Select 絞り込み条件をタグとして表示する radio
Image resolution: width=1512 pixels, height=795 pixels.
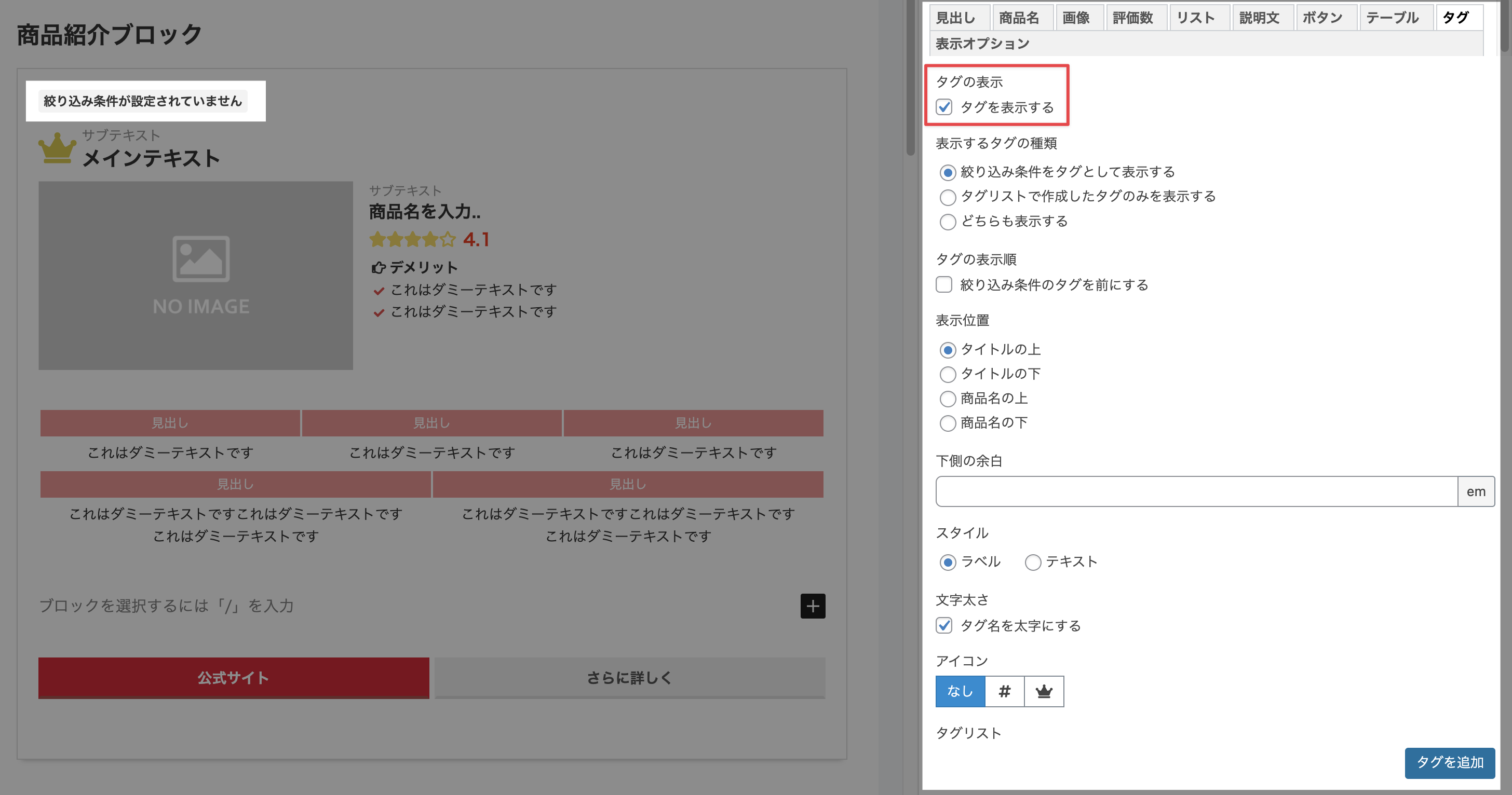948,172
